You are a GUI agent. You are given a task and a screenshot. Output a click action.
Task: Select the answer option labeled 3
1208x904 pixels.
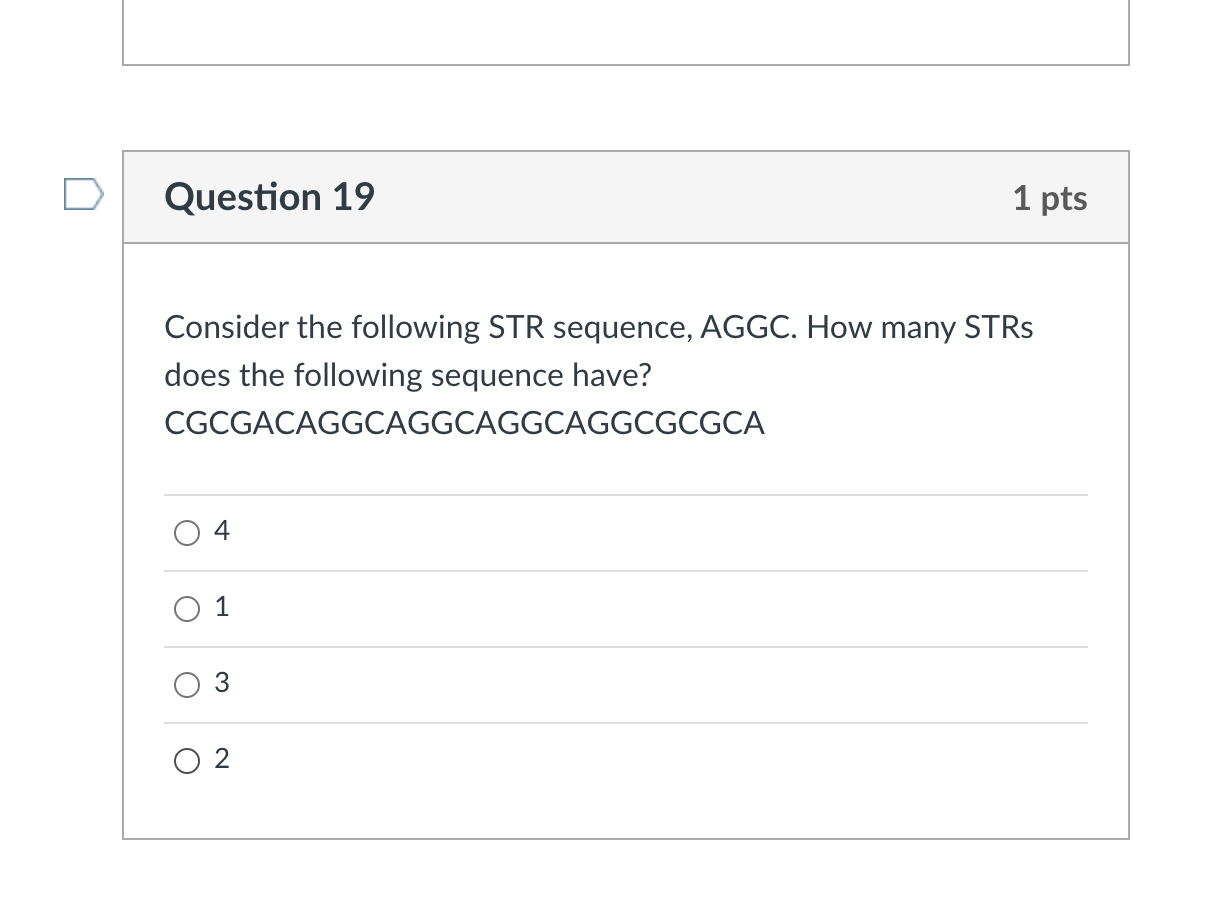[x=222, y=683]
